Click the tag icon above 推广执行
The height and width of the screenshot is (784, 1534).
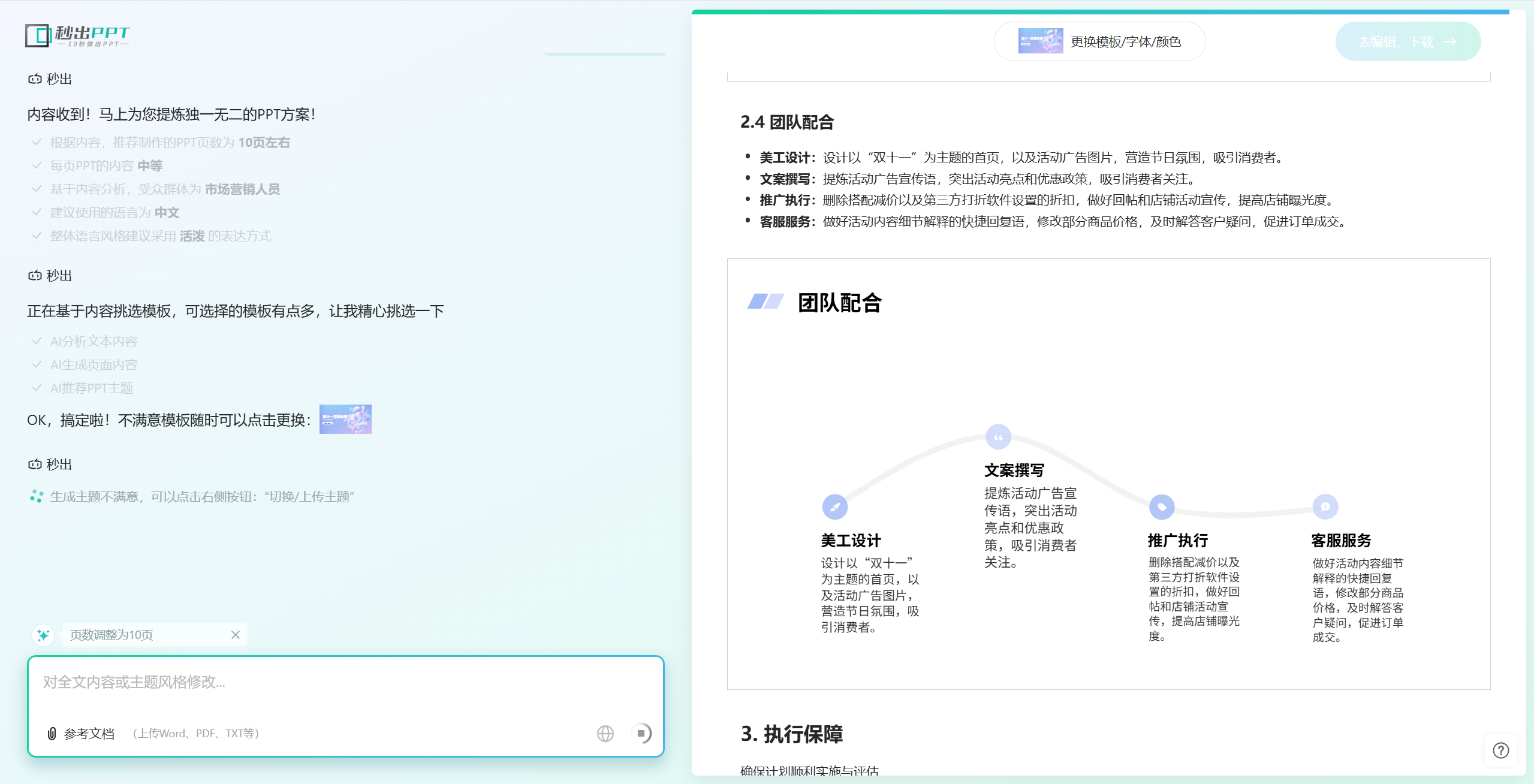pos(1161,507)
